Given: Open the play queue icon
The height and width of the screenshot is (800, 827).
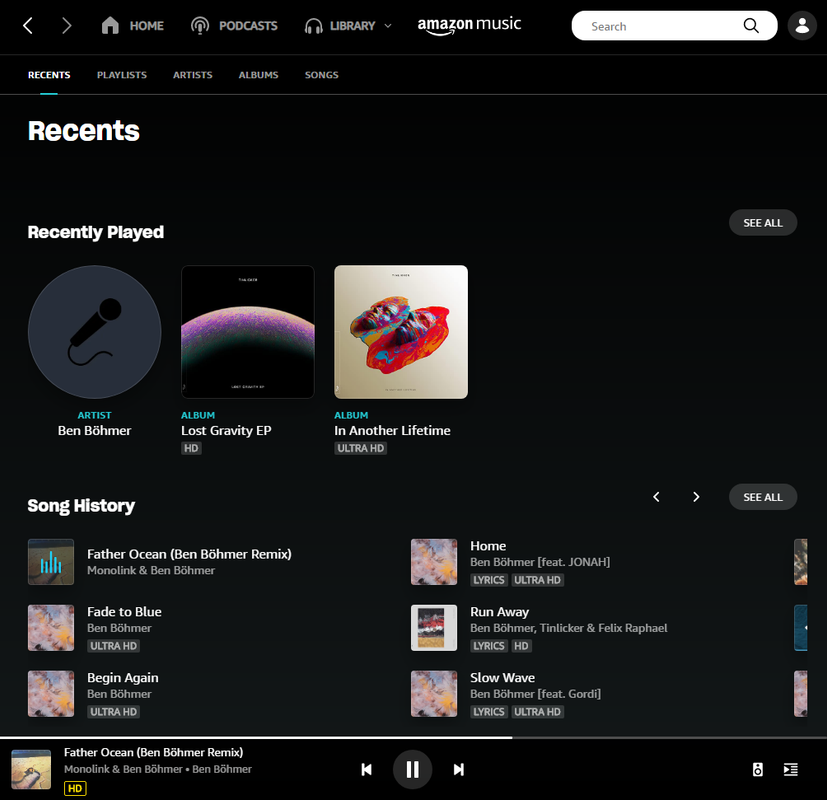Looking at the screenshot, I should [x=791, y=769].
